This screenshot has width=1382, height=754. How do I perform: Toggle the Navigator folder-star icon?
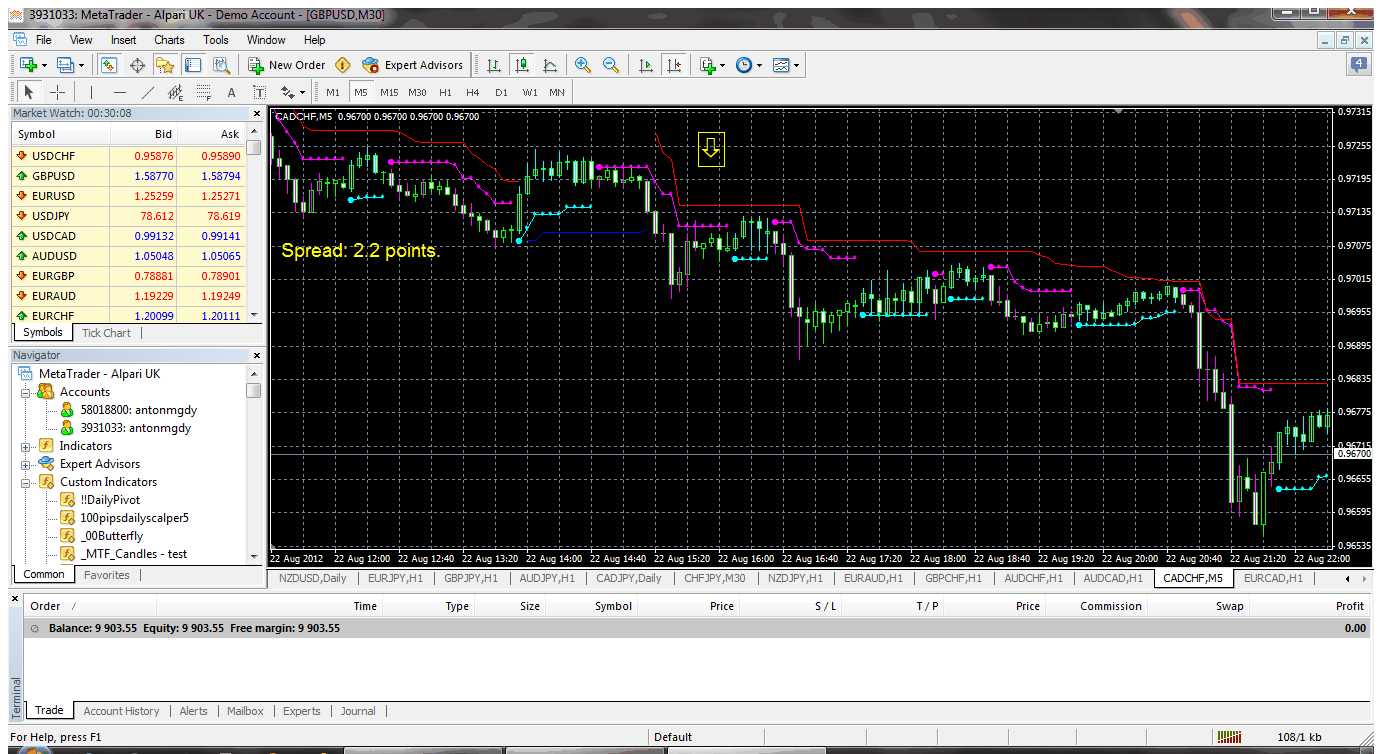165,65
